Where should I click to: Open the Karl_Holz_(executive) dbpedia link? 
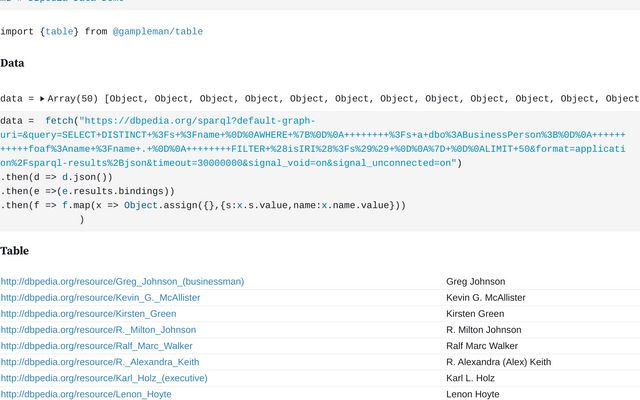tap(104, 378)
